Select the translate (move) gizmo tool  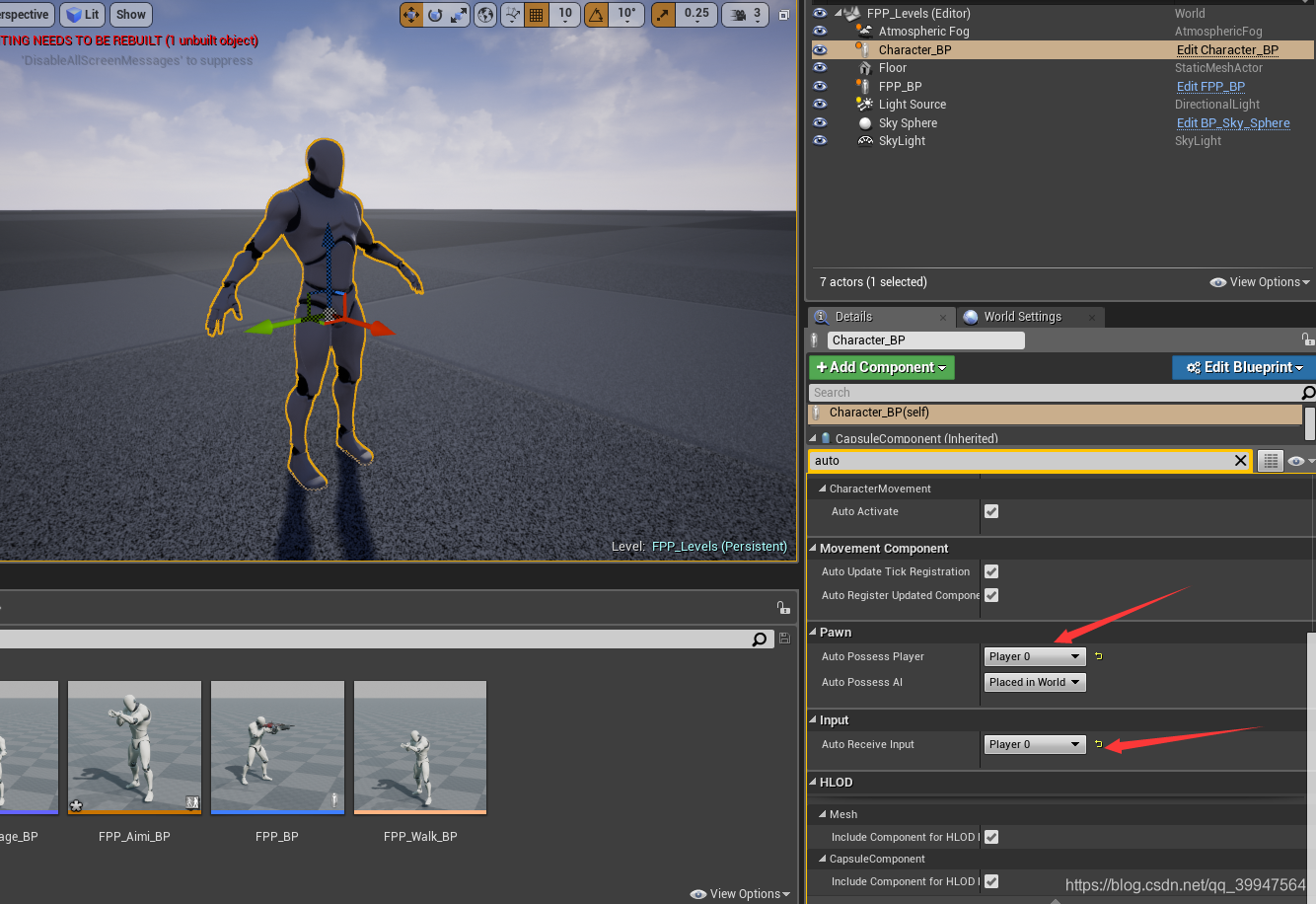pos(411,15)
